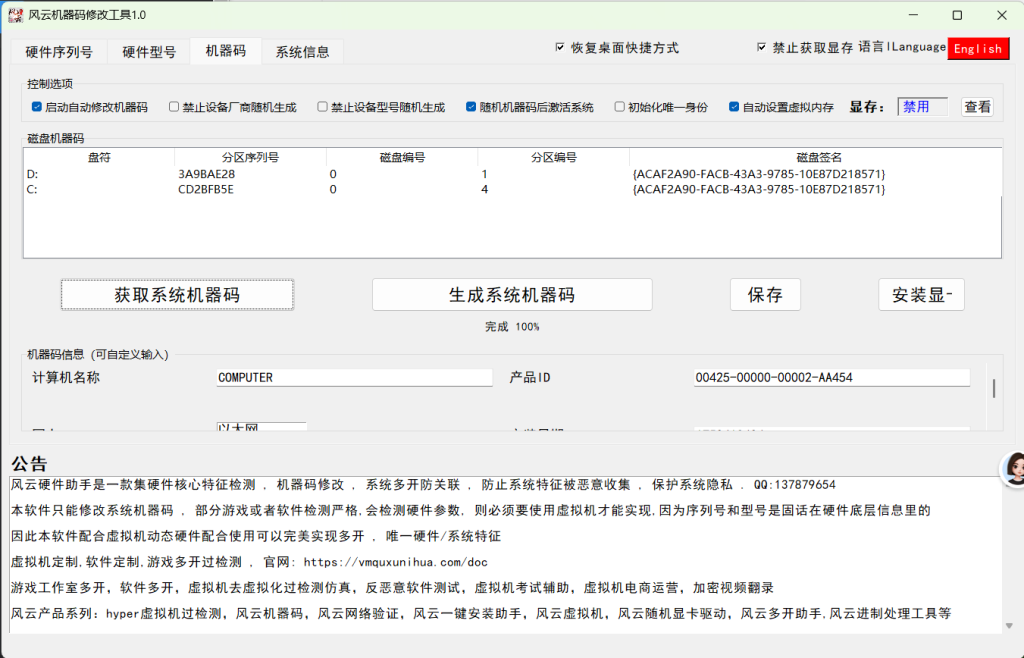Enable 禁止设备厂商随机生成
Image resolution: width=1024 pixels, height=658 pixels.
[x=175, y=108]
